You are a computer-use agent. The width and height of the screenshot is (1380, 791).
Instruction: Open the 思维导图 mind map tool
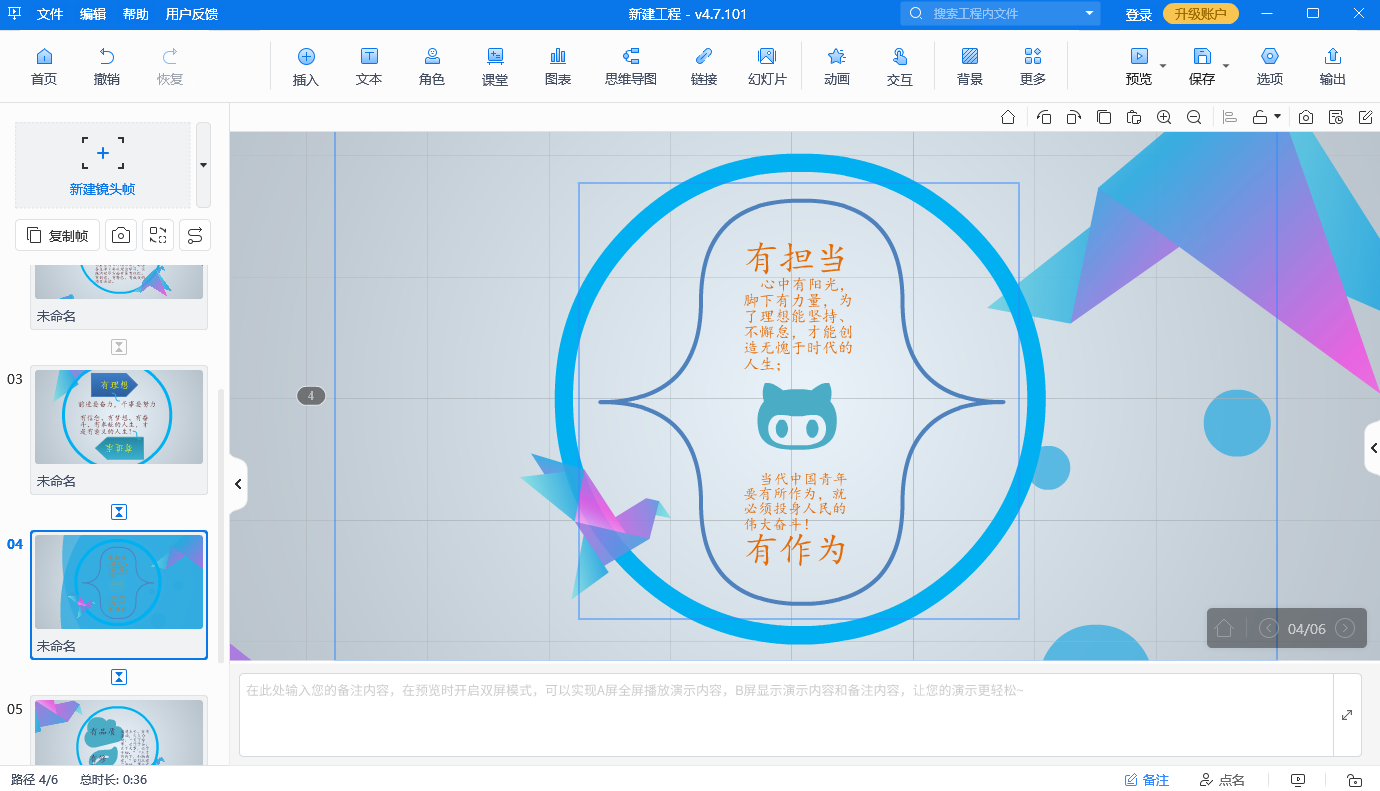pos(631,66)
